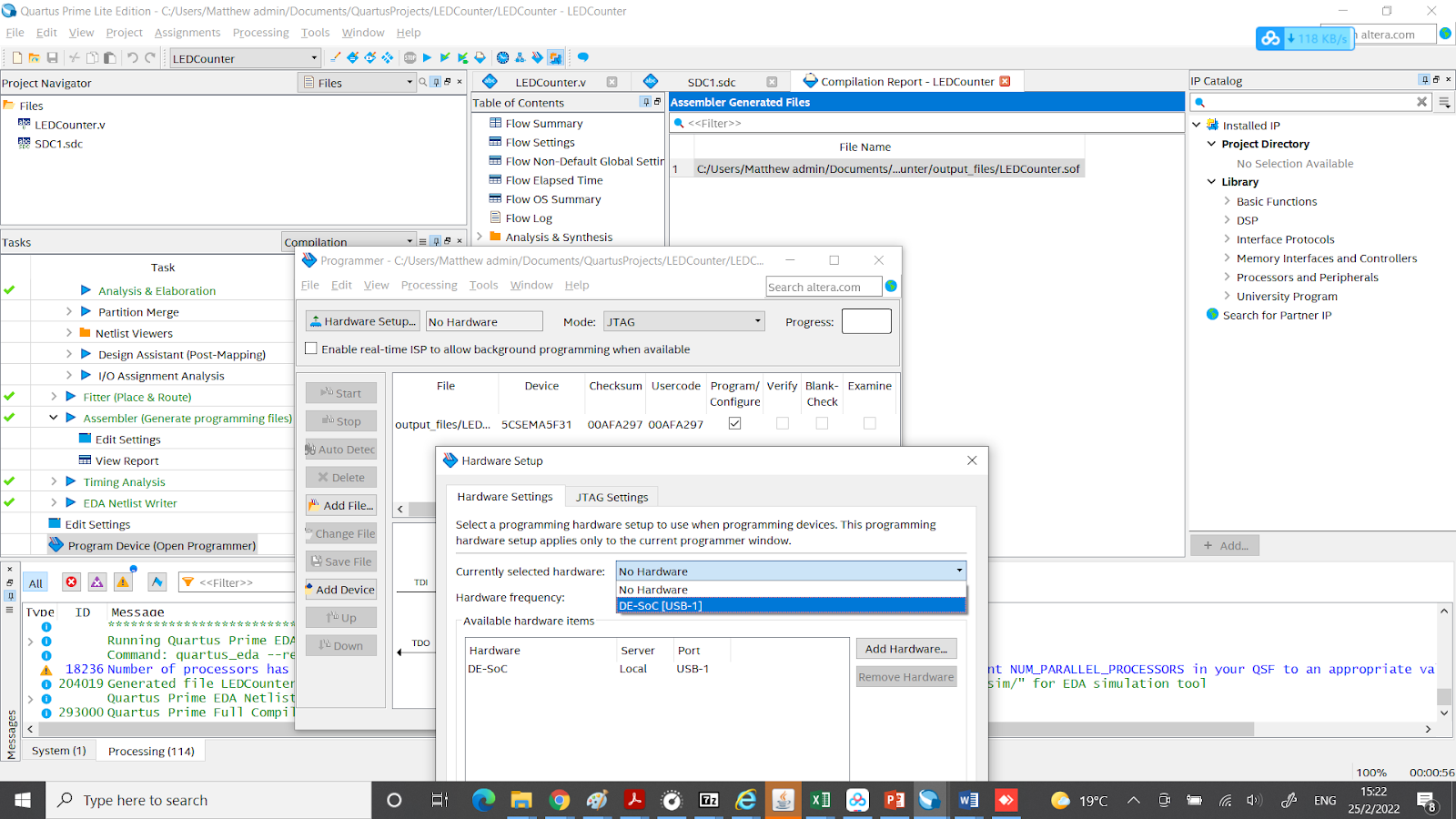Filter messages by critical warnings purple icon

(x=97, y=581)
